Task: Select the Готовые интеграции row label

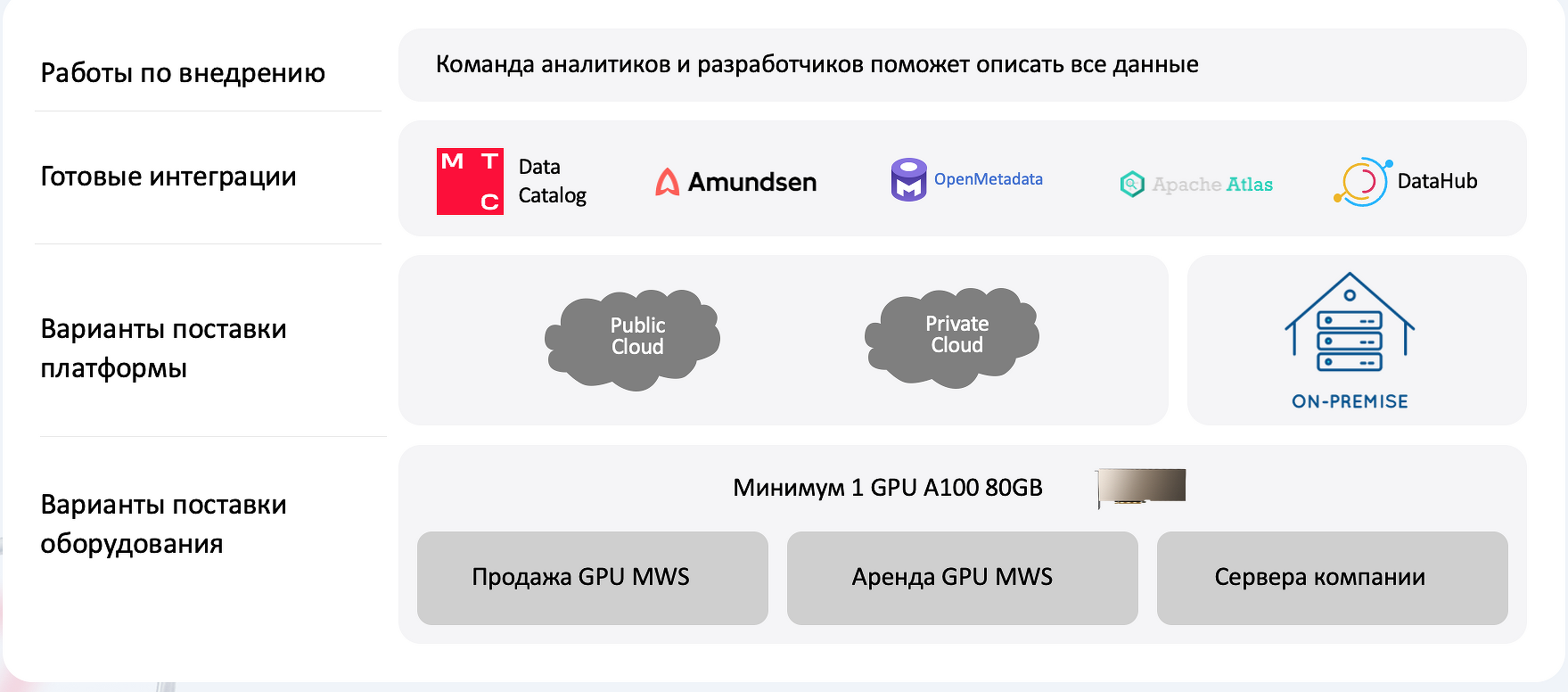Action: click(168, 177)
